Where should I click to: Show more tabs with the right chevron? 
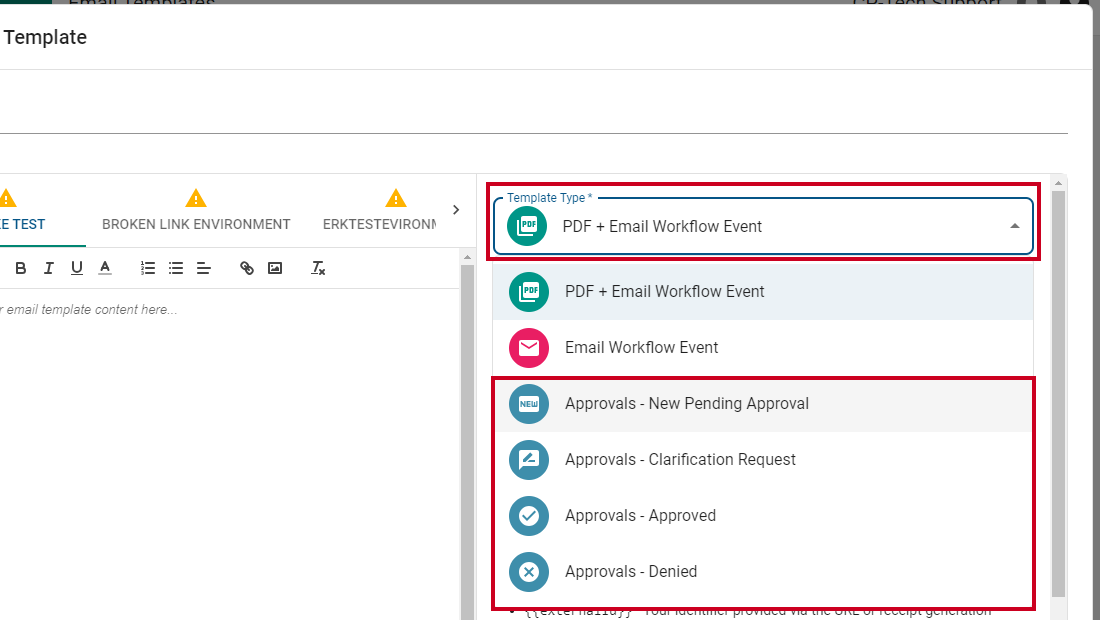click(456, 210)
